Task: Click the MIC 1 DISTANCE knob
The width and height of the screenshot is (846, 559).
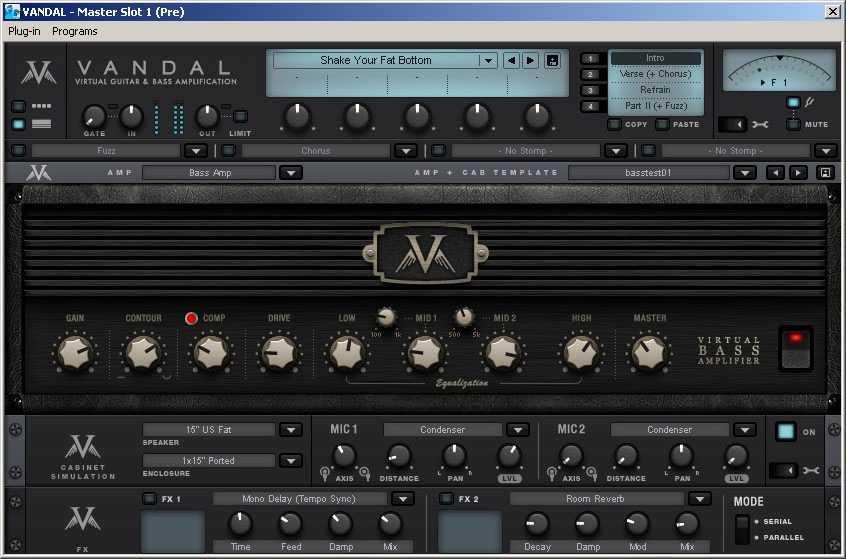Action: pos(399,456)
